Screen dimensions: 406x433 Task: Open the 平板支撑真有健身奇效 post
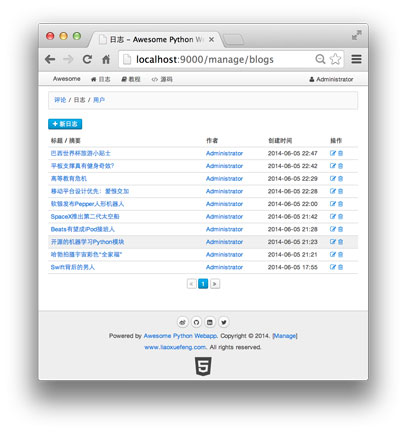point(82,166)
